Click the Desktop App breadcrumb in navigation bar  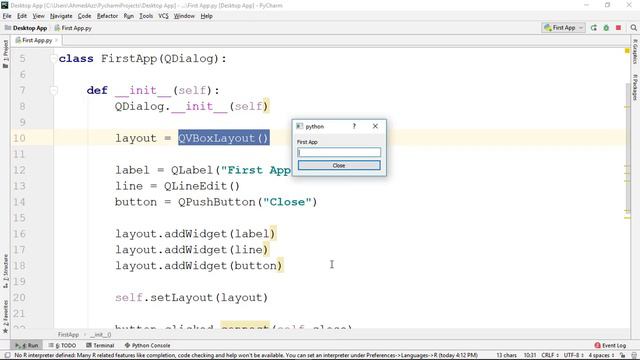coord(26,28)
